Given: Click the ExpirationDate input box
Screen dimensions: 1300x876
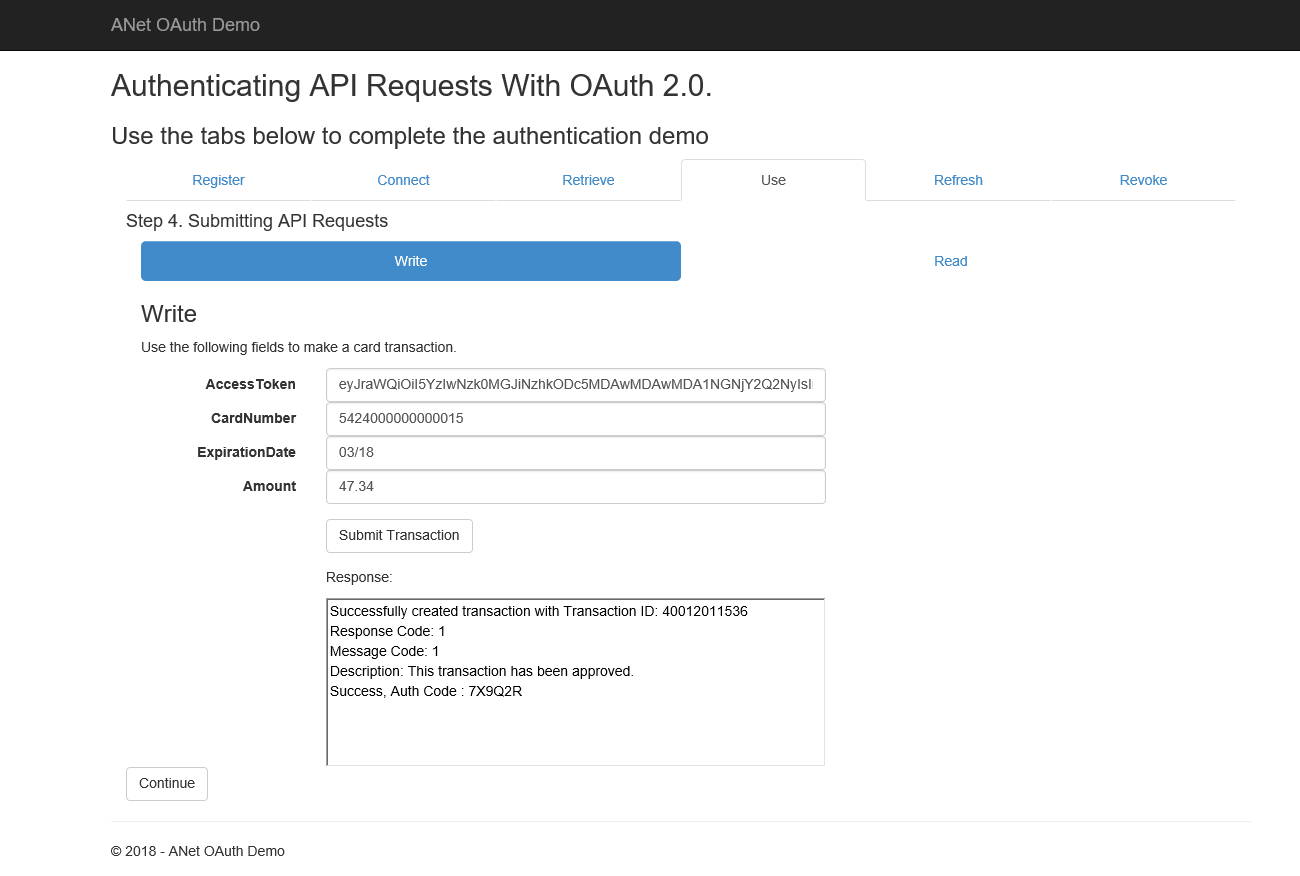Looking at the screenshot, I should (575, 452).
